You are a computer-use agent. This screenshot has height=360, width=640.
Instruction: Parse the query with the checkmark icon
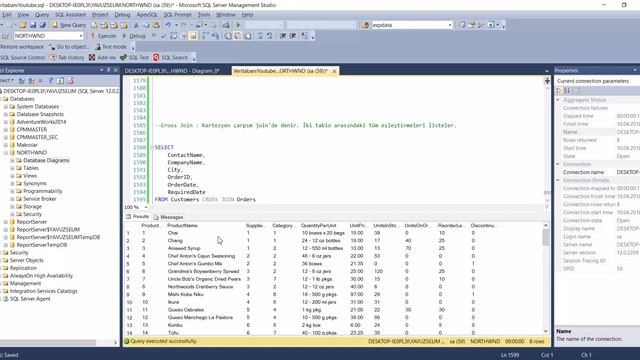point(163,36)
